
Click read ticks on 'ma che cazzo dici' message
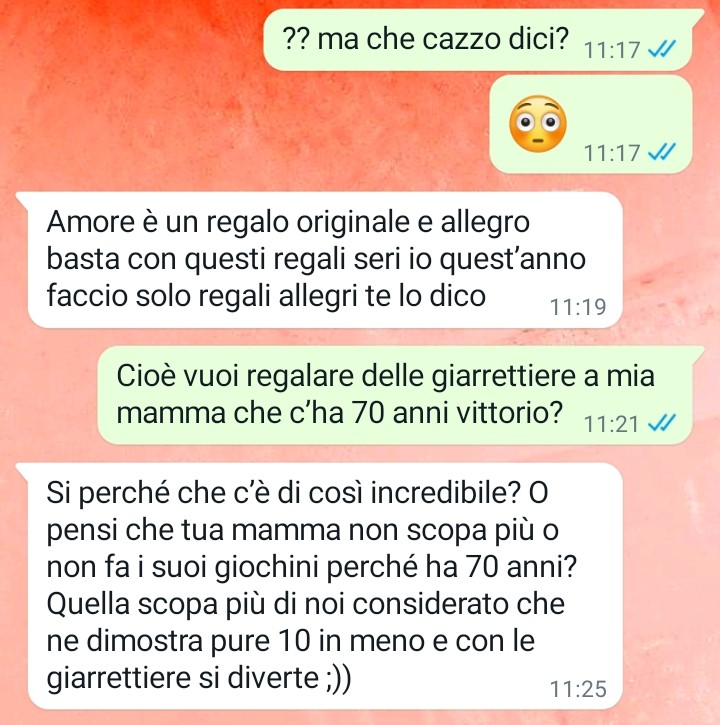pos(662,48)
